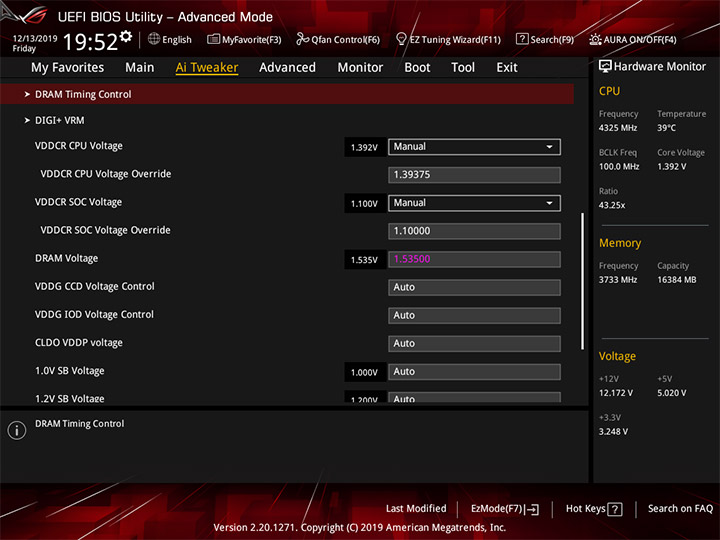Click the 43.25x ratio value
Image resolution: width=720 pixels, height=540 pixels.
[x=612, y=205]
